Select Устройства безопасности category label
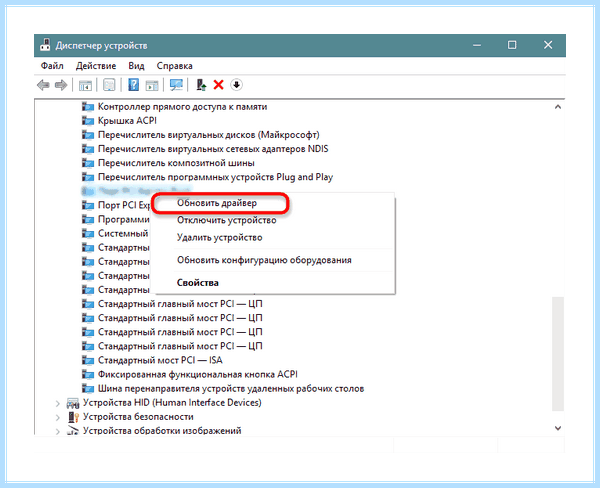The image size is (600, 488). (x=138, y=416)
